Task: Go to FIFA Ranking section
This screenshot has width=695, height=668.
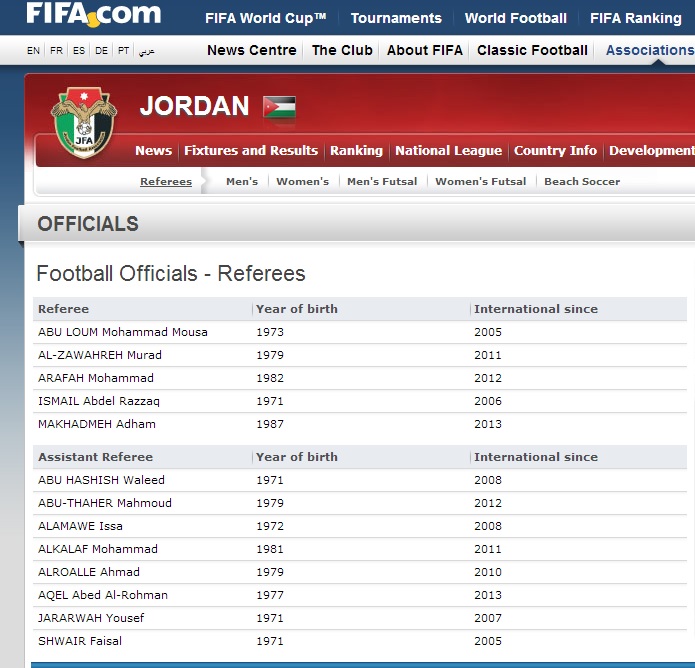Action: 635,18
